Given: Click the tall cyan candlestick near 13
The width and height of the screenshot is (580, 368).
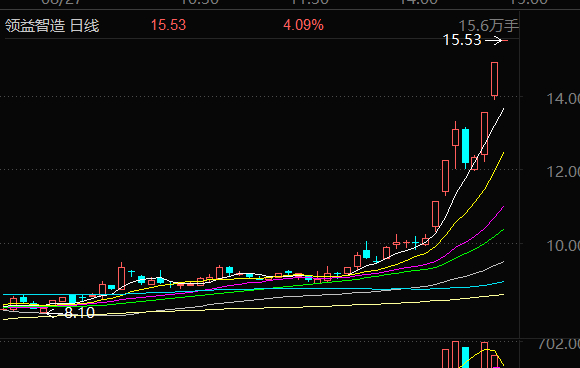Looking at the screenshot, I should click(465, 146).
